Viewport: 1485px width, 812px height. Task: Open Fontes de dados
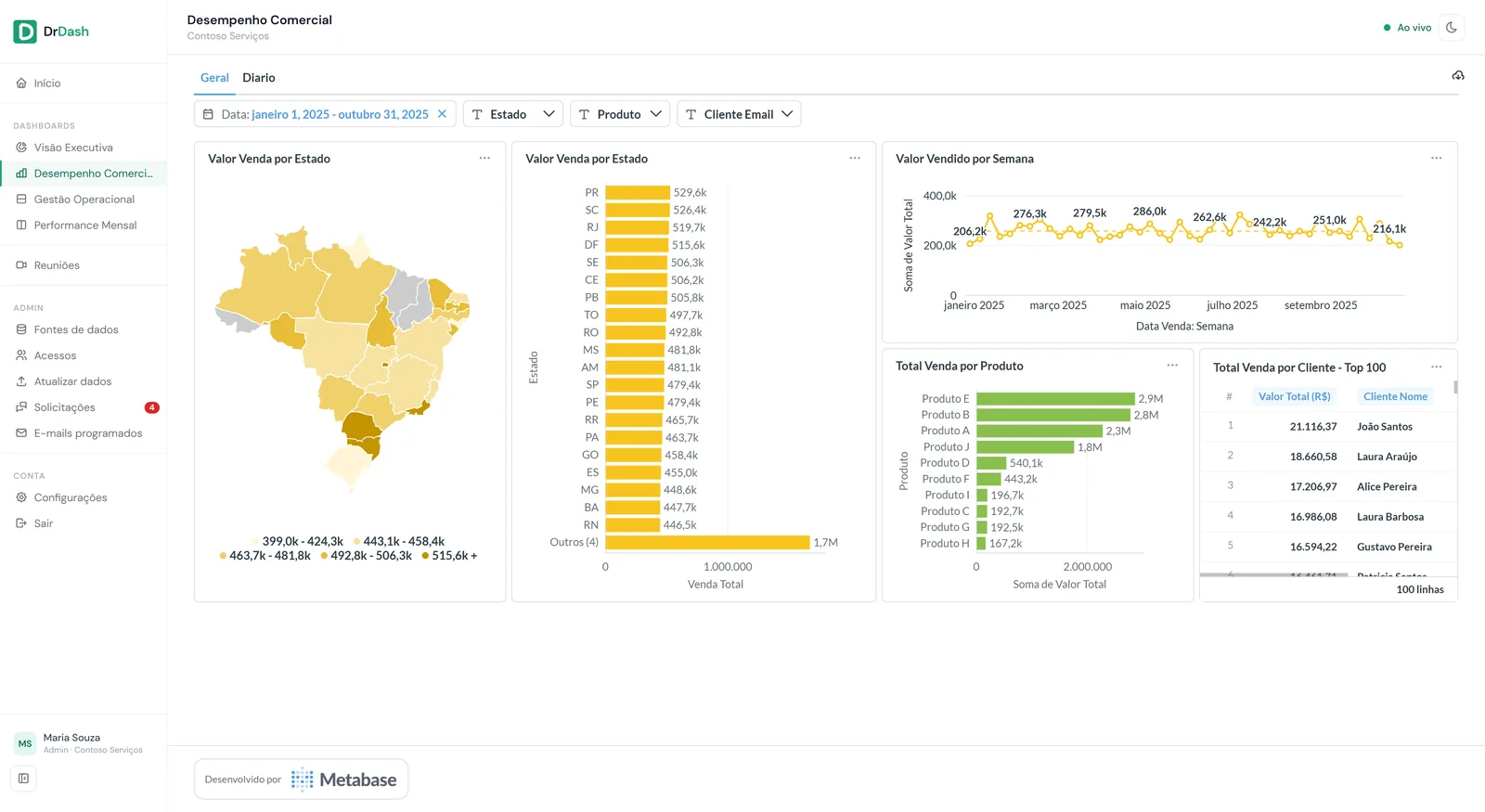point(84,329)
